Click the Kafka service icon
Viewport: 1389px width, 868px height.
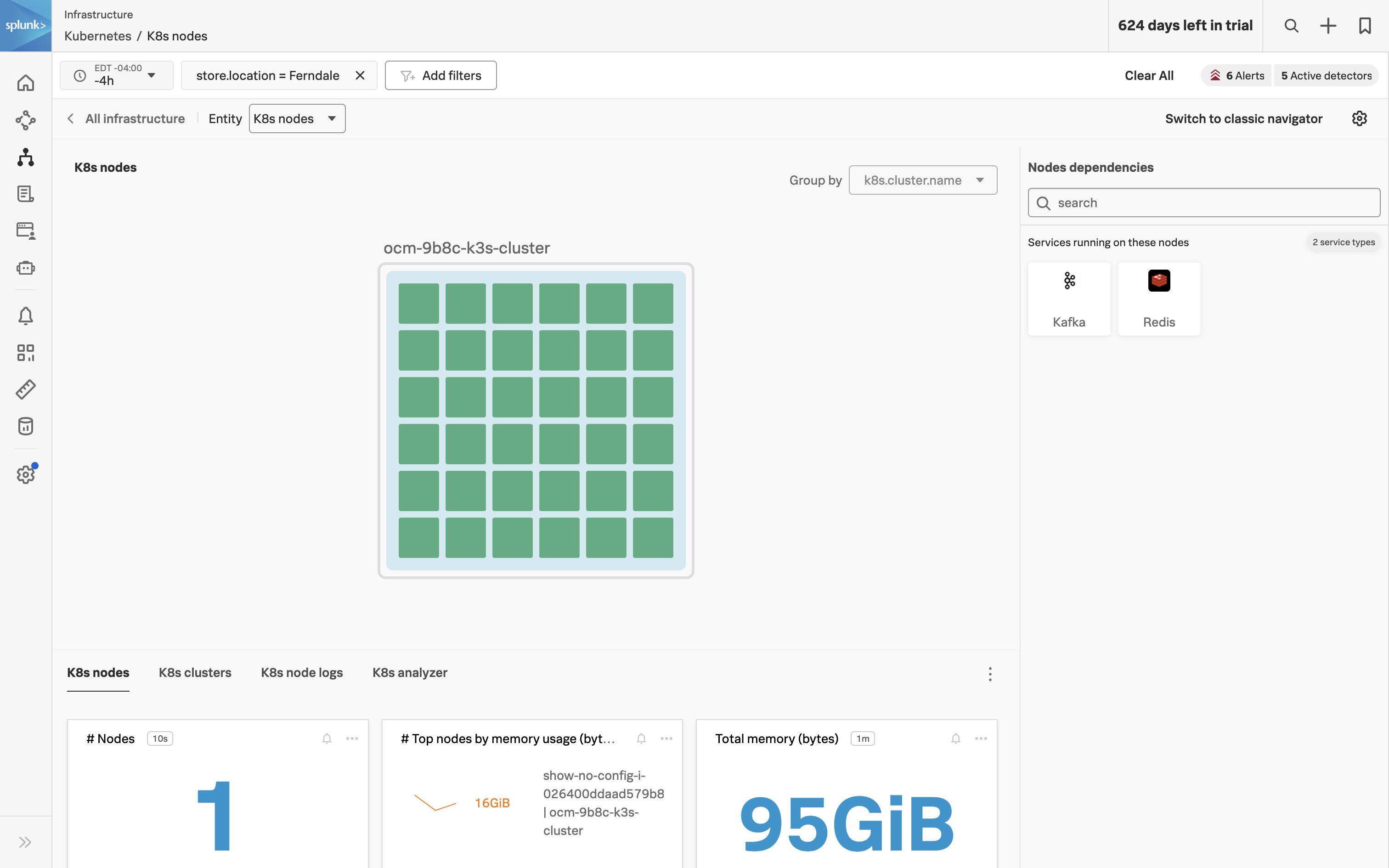point(1069,281)
